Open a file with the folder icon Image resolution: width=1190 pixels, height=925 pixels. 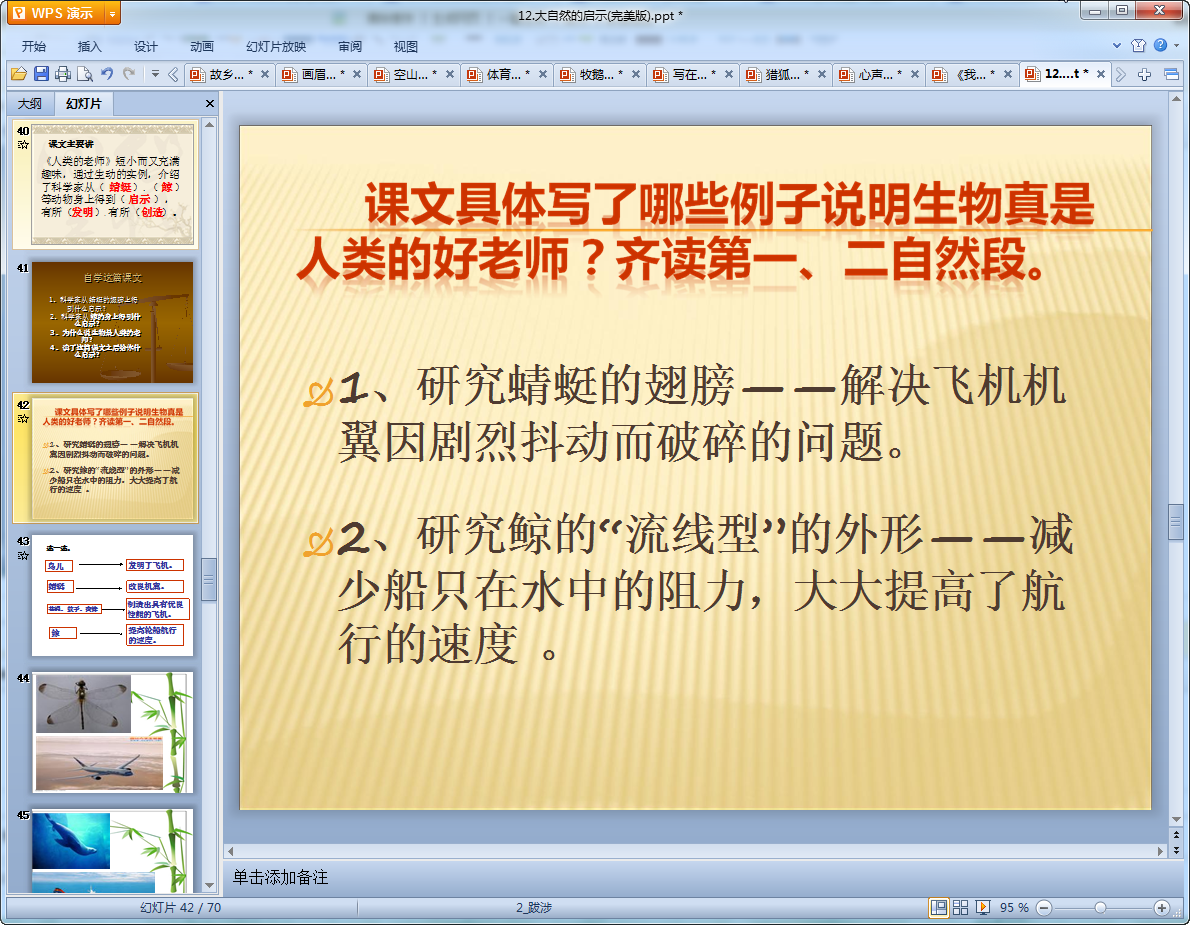[19, 74]
